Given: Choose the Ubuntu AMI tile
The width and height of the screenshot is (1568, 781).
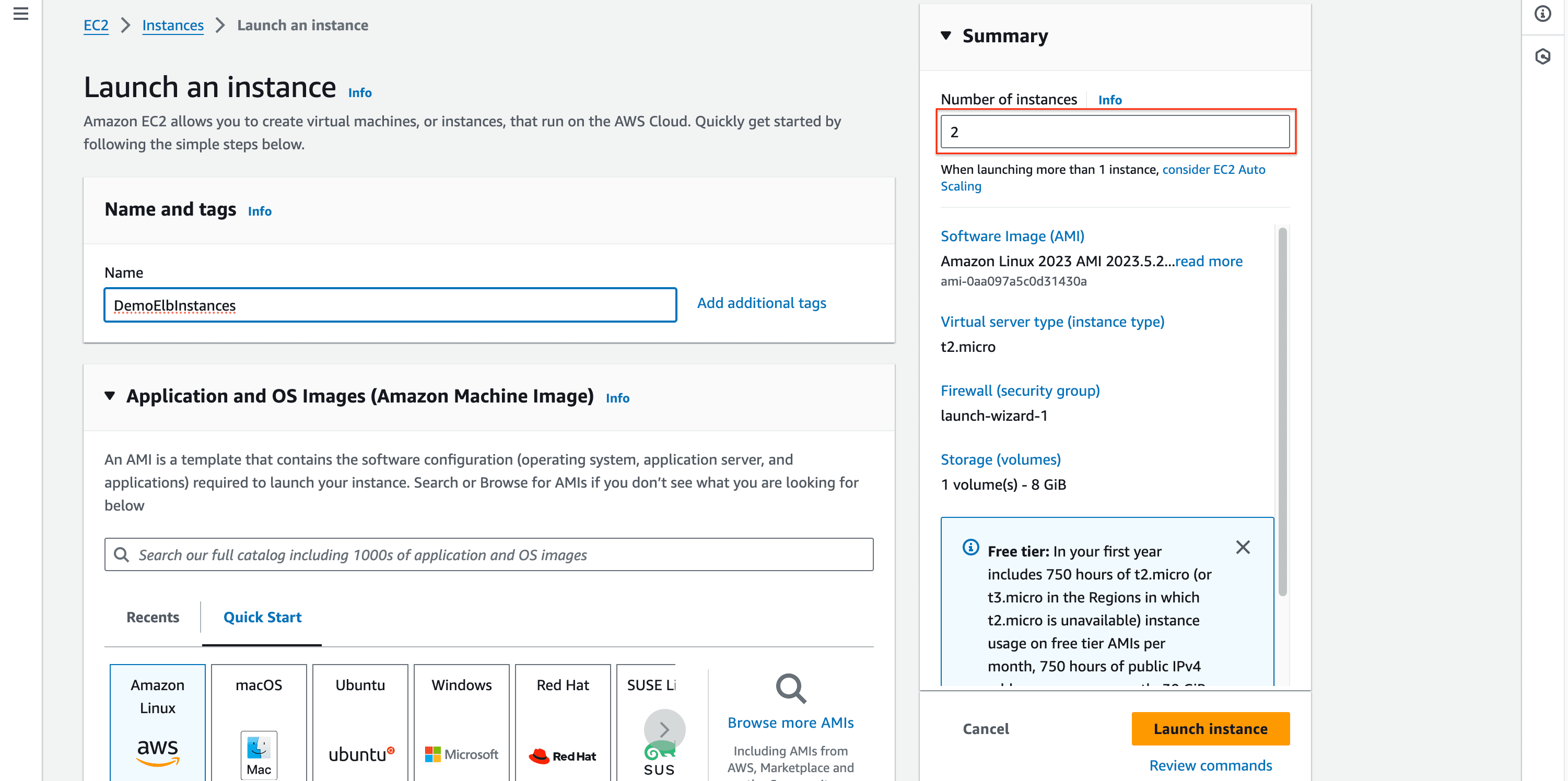Looking at the screenshot, I should (360, 722).
